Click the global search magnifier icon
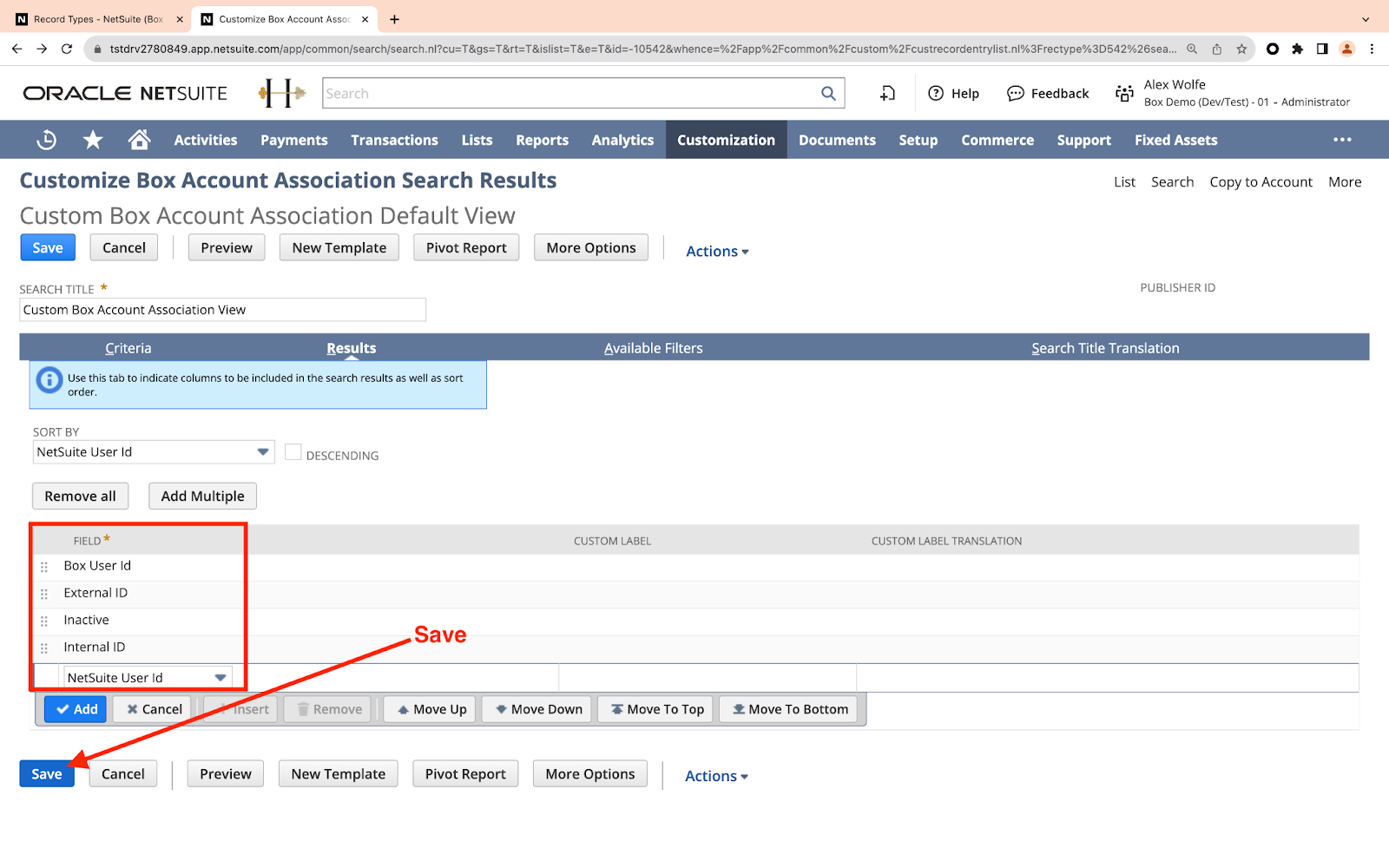The height and width of the screenshot is (868, 1389). click(x=828, y=94)
